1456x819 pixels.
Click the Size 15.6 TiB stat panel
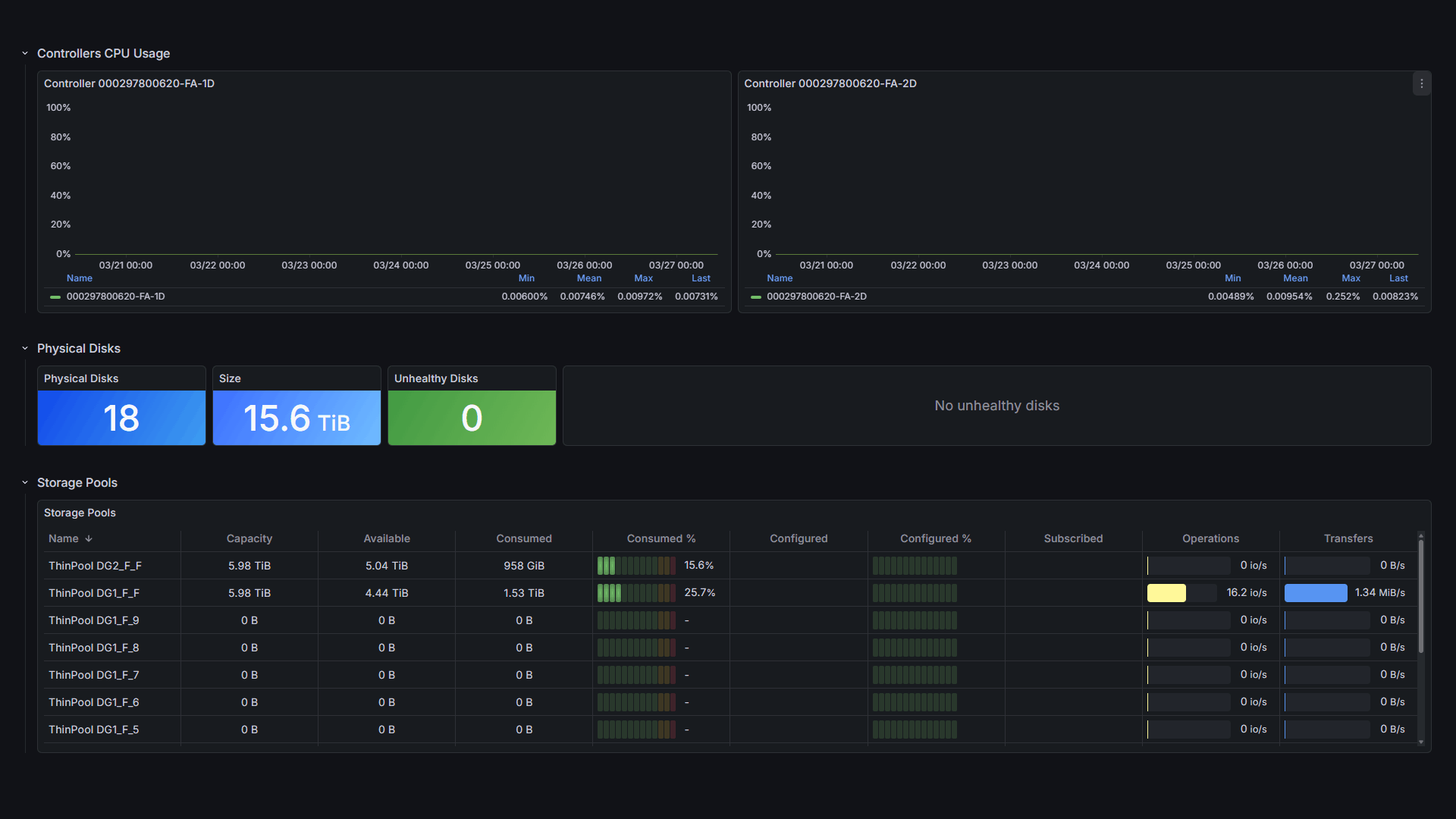tap(297, 418)
